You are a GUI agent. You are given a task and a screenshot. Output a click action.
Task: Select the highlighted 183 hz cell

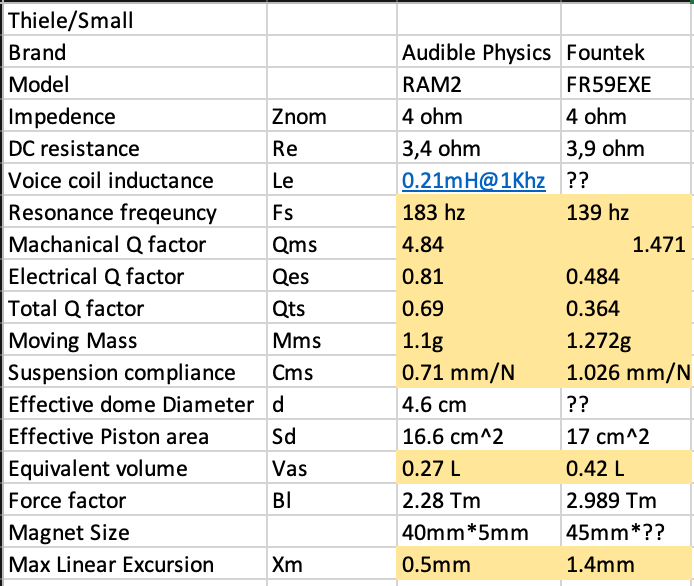pyautogui.click(x=479, y=212)
